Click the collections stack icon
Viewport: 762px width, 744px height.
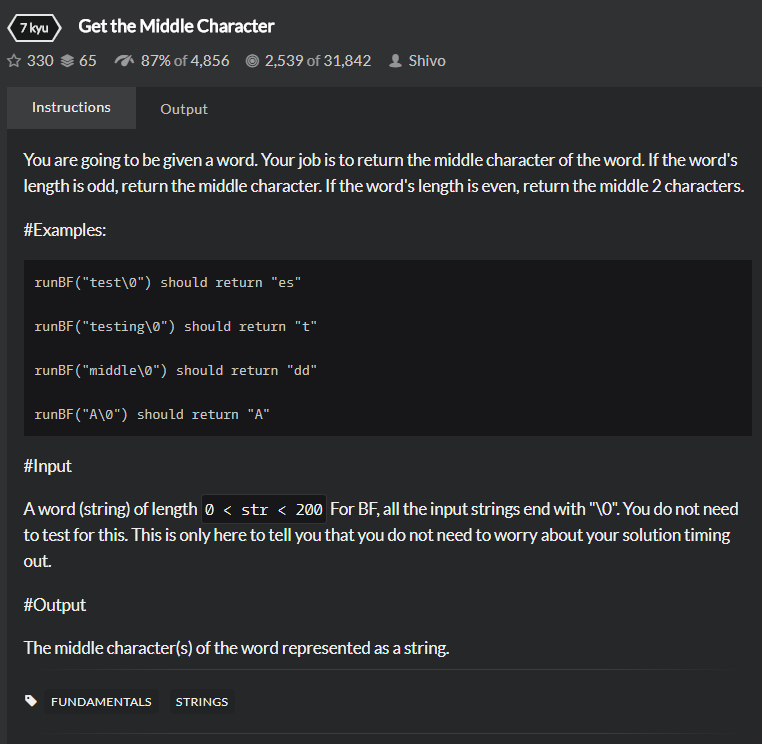click(67, 61)
